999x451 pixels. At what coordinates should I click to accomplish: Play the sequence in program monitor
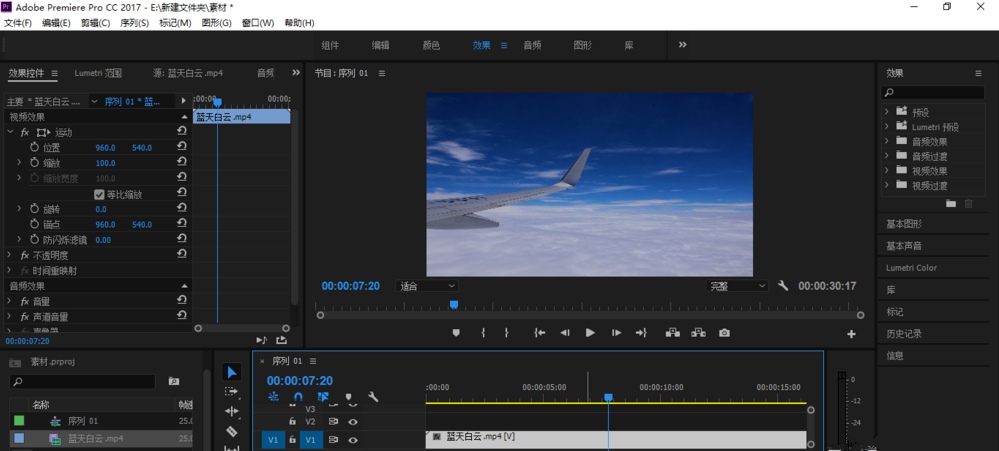click(590, 333)
